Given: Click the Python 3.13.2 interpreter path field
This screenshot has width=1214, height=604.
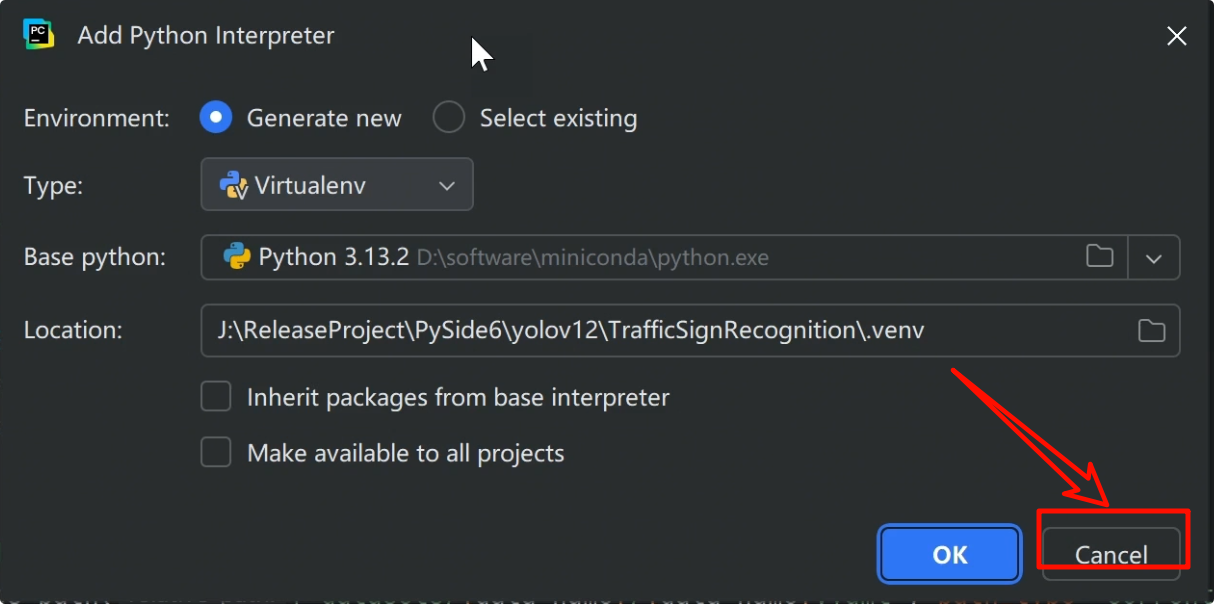Looking at the screenshot, I should pyautogui.click(x=664, y=257).
